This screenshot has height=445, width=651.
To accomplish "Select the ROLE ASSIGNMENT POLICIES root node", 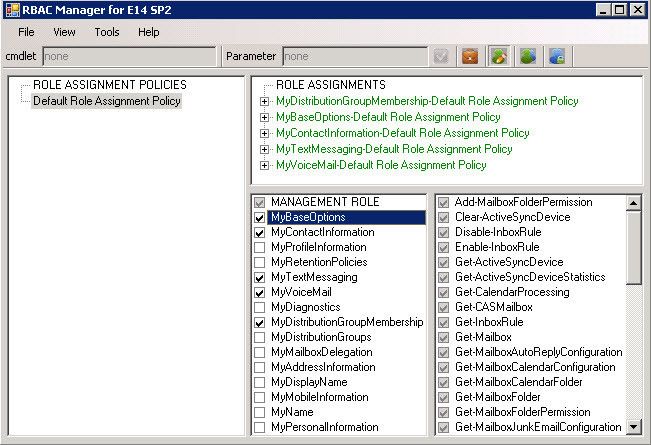I will [110, 85].
